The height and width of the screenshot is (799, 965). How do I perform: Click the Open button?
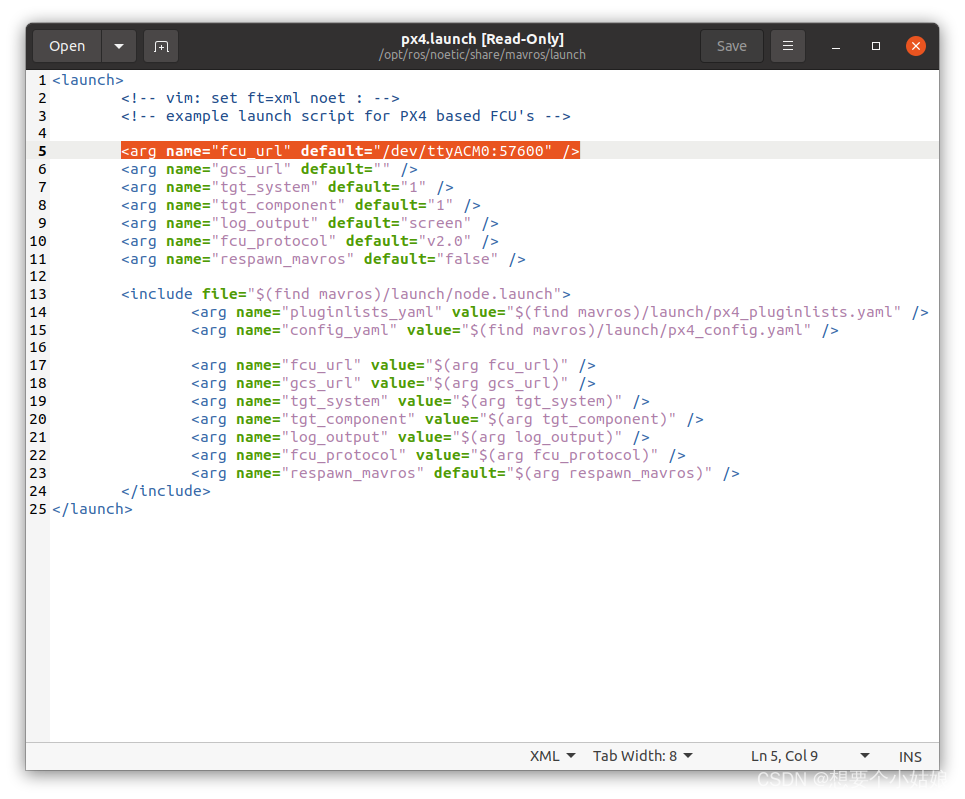[x=67, y=46]
